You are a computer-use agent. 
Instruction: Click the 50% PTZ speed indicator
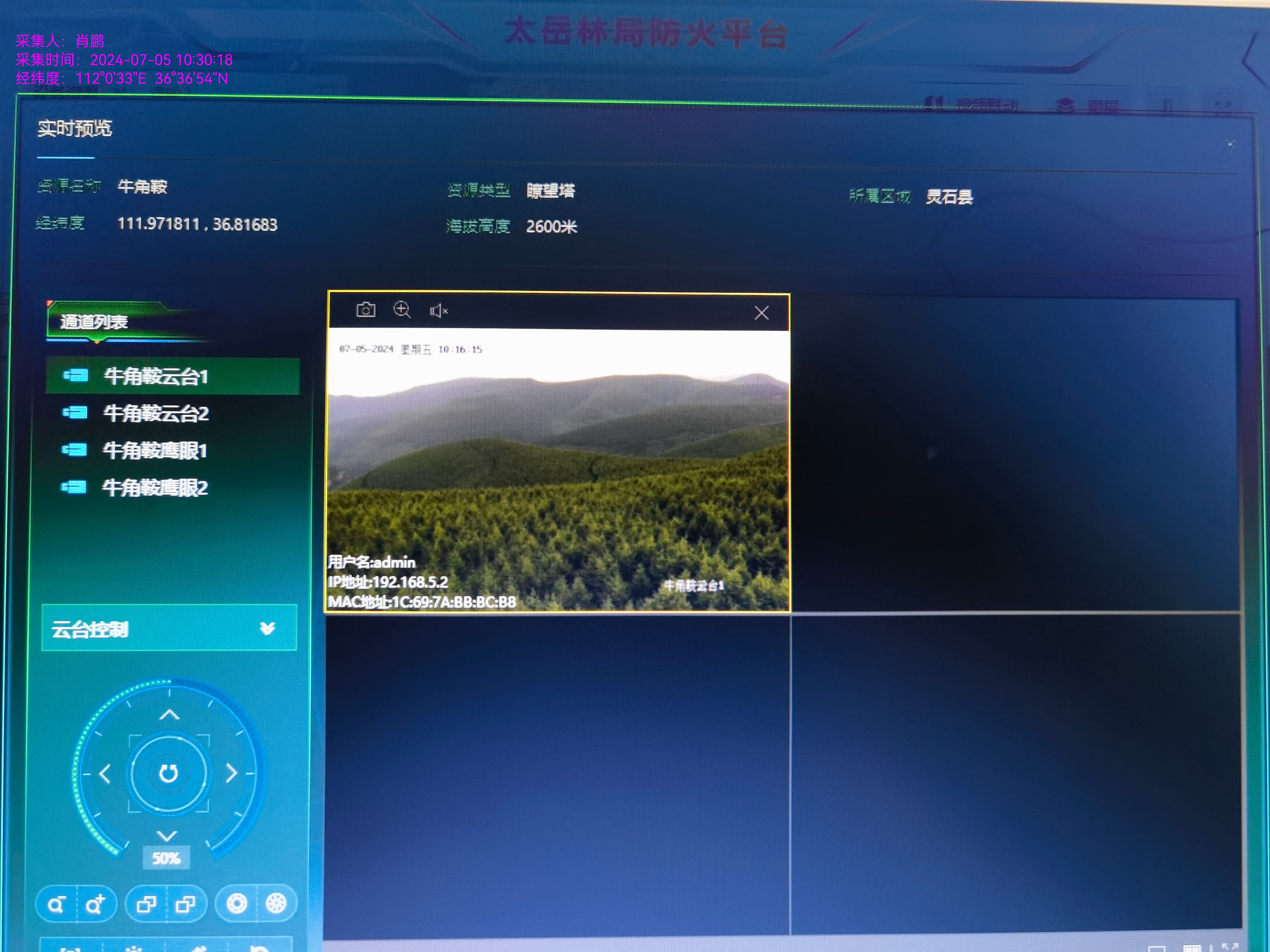click(x=166, y=858)
